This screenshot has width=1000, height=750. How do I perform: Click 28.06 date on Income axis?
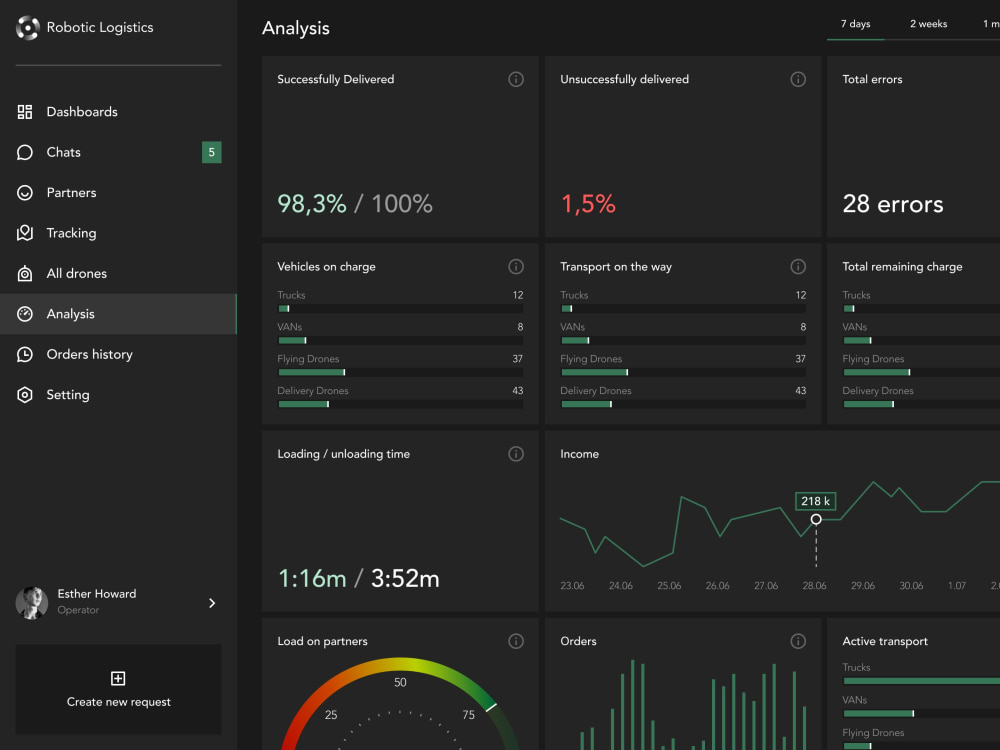(x=814, y=585)
